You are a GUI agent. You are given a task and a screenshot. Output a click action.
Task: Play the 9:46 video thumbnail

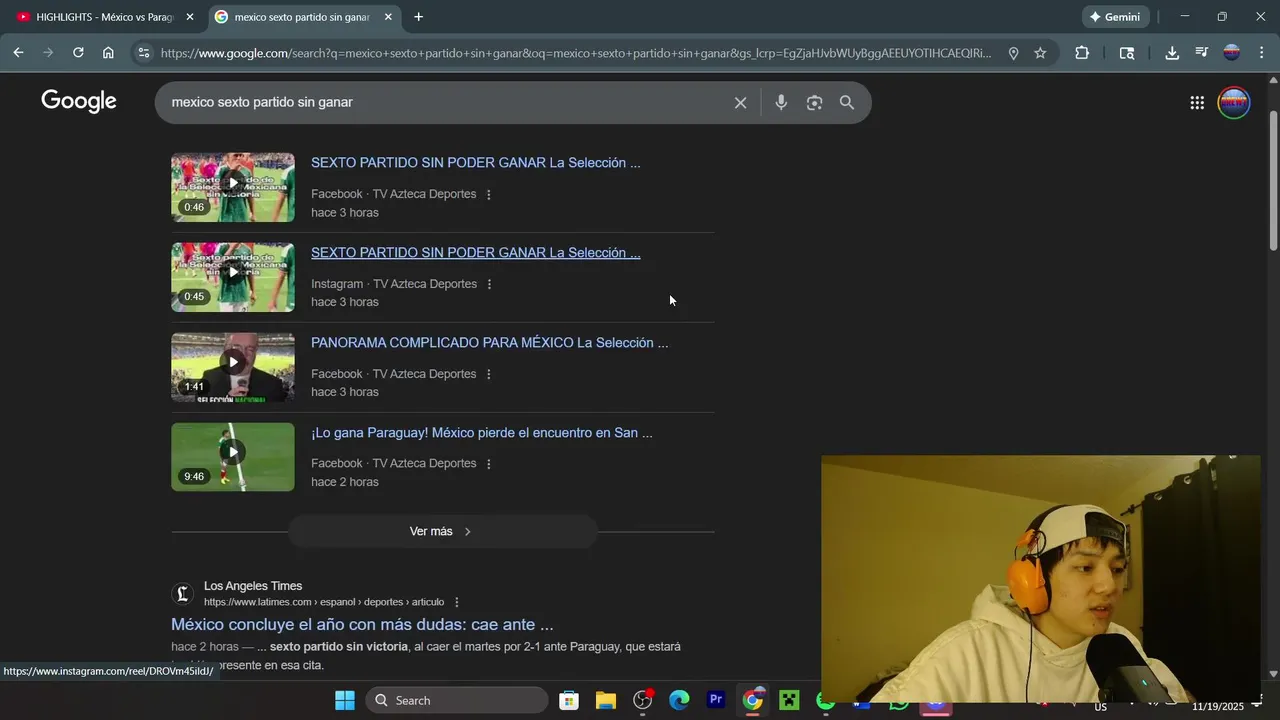[233, 457]
